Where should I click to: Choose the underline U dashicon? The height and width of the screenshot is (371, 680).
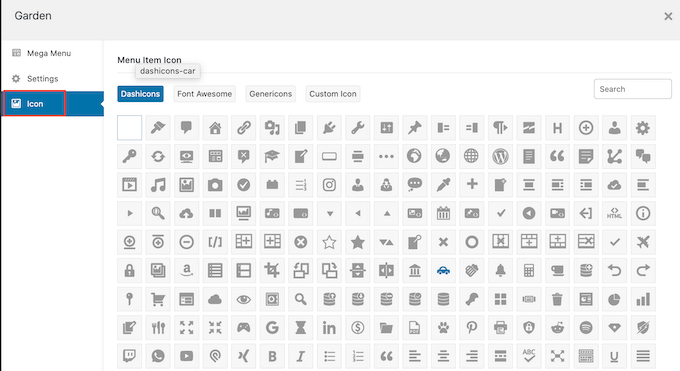point(614,356)
